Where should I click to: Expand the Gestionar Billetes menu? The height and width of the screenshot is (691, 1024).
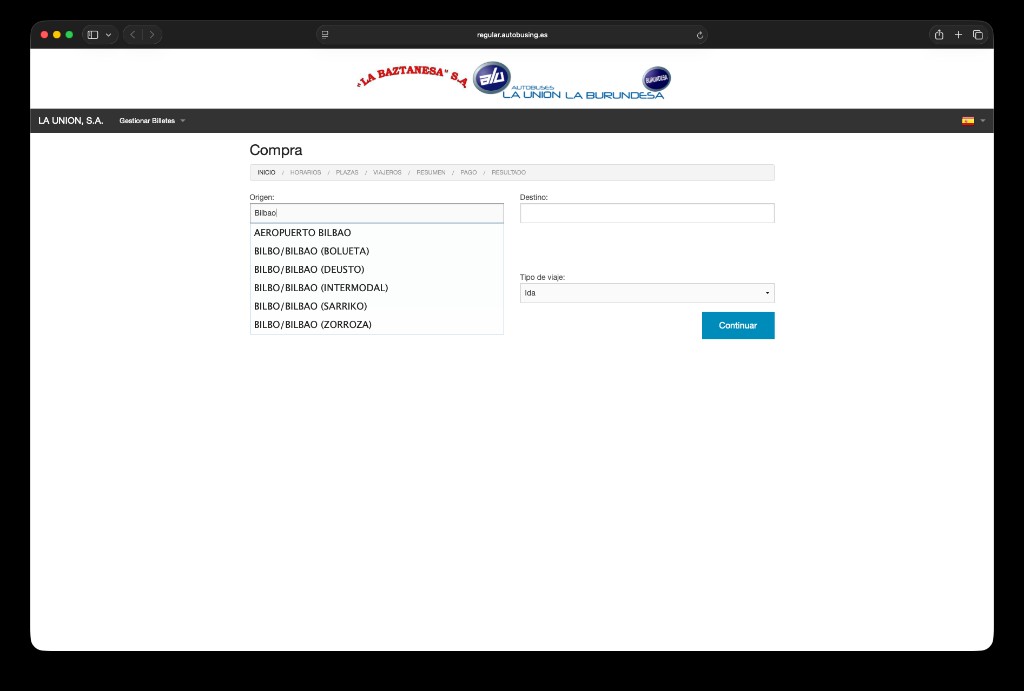click(152, 121)
